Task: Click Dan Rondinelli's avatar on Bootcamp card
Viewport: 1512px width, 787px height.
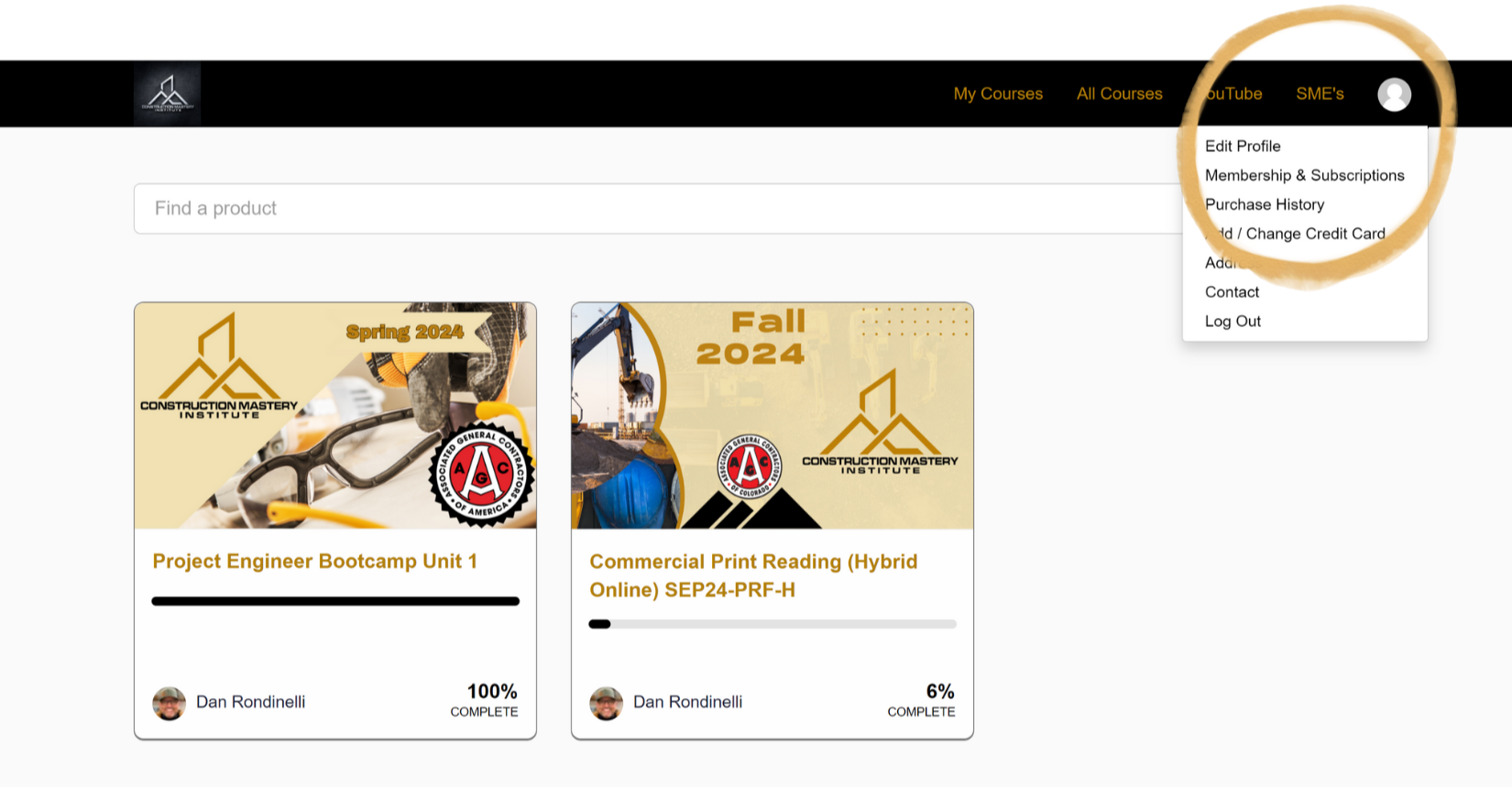Action: [169, 704]
